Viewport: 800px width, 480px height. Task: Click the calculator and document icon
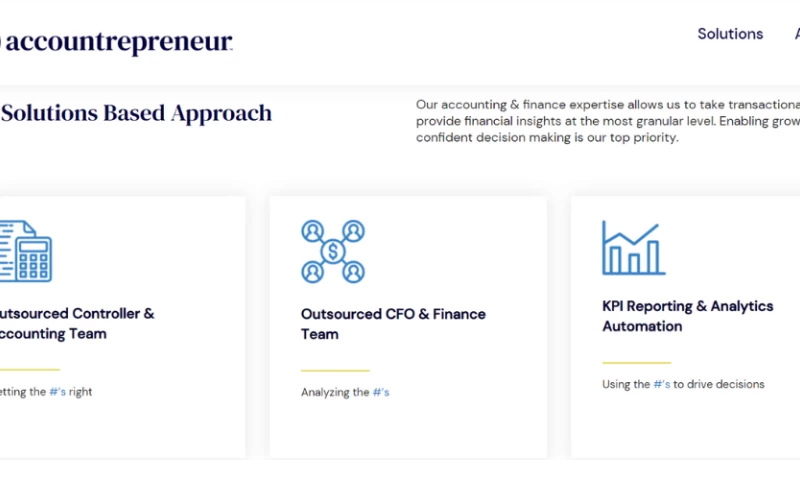24,250
